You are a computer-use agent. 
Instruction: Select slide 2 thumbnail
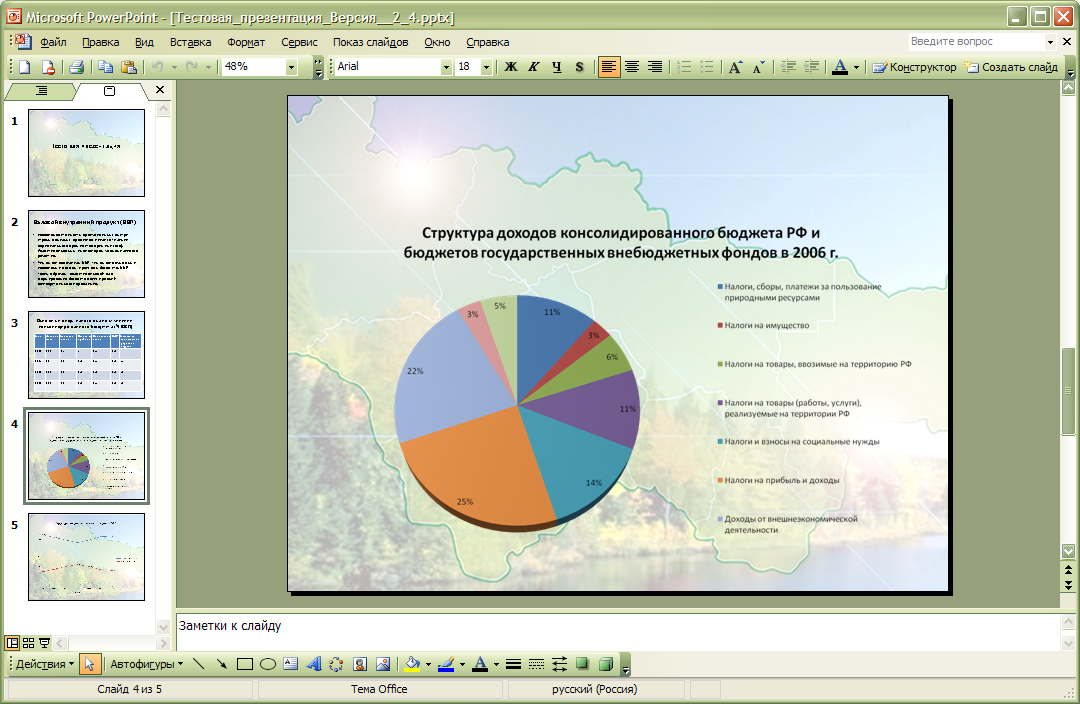[x=87, y=254]
